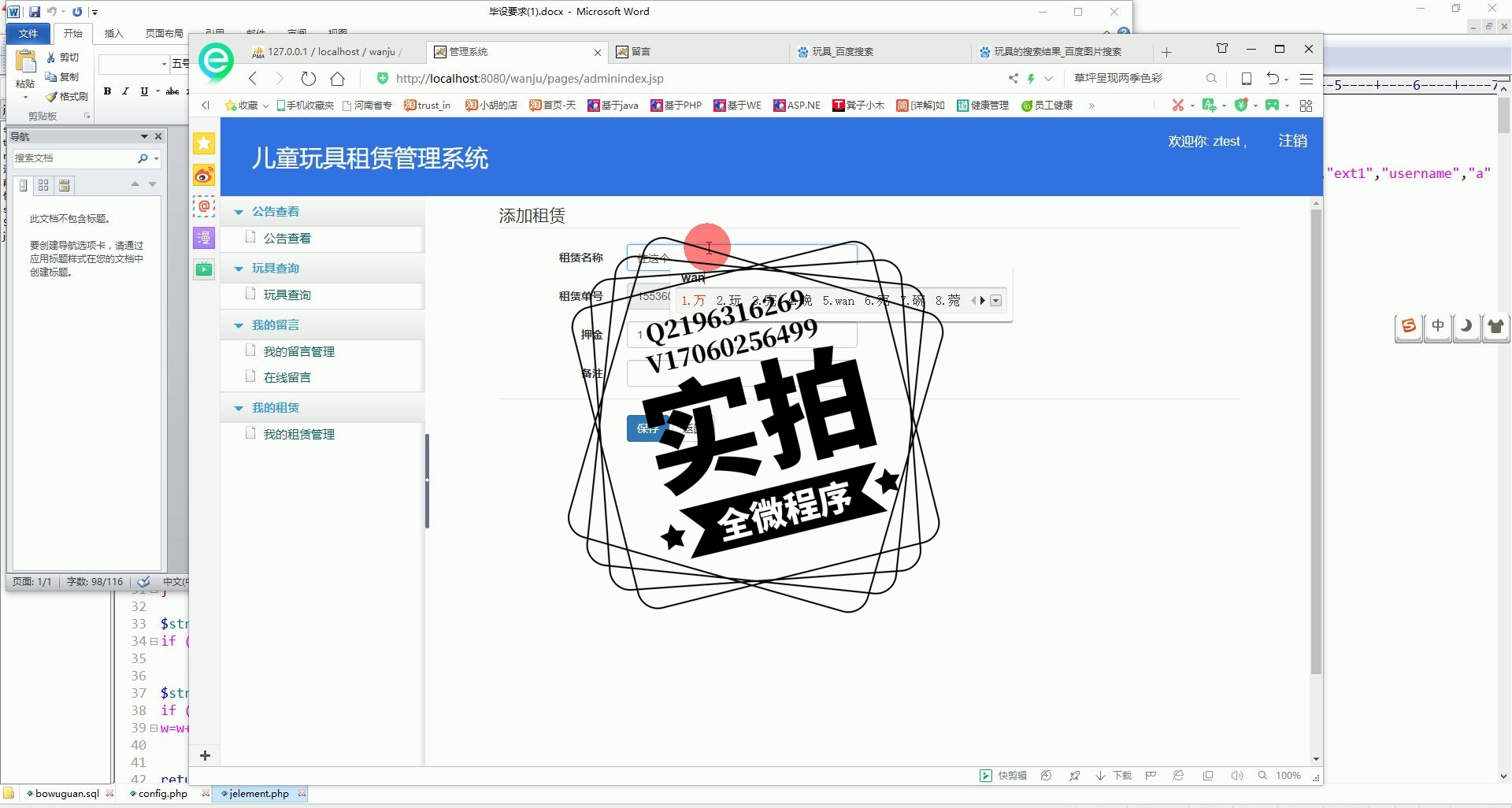Open the ASP.NE bookmark
Viewport: 1512px width, 808px height.
tap(797, 106)
